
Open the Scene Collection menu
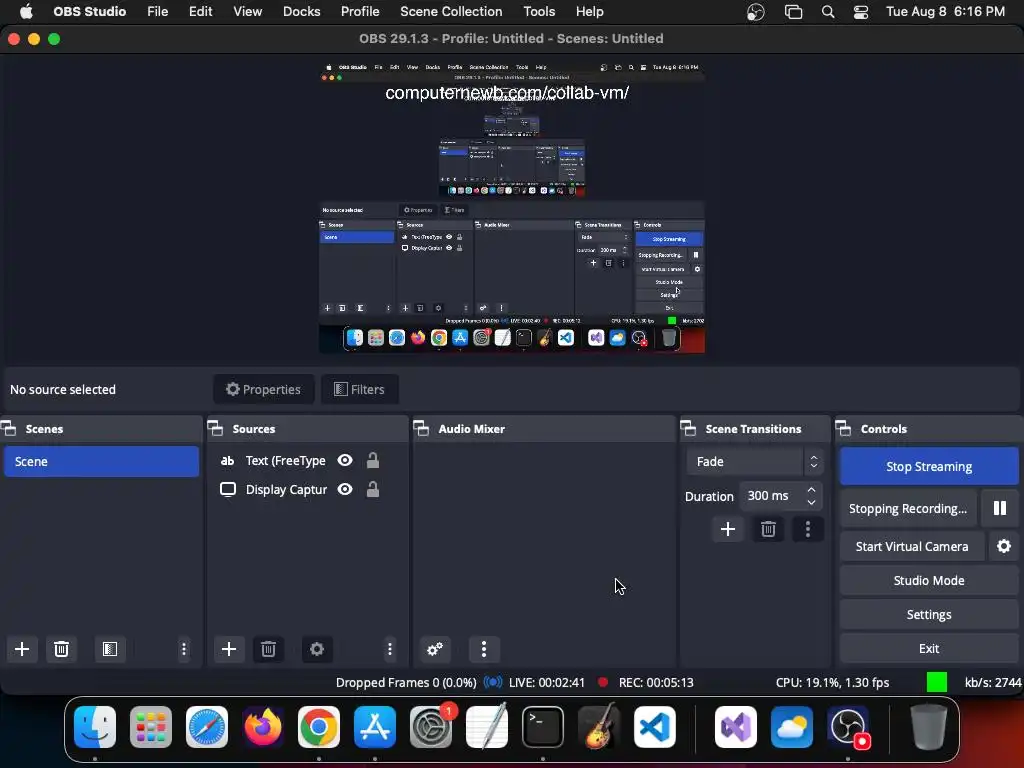tap(451, 12)
